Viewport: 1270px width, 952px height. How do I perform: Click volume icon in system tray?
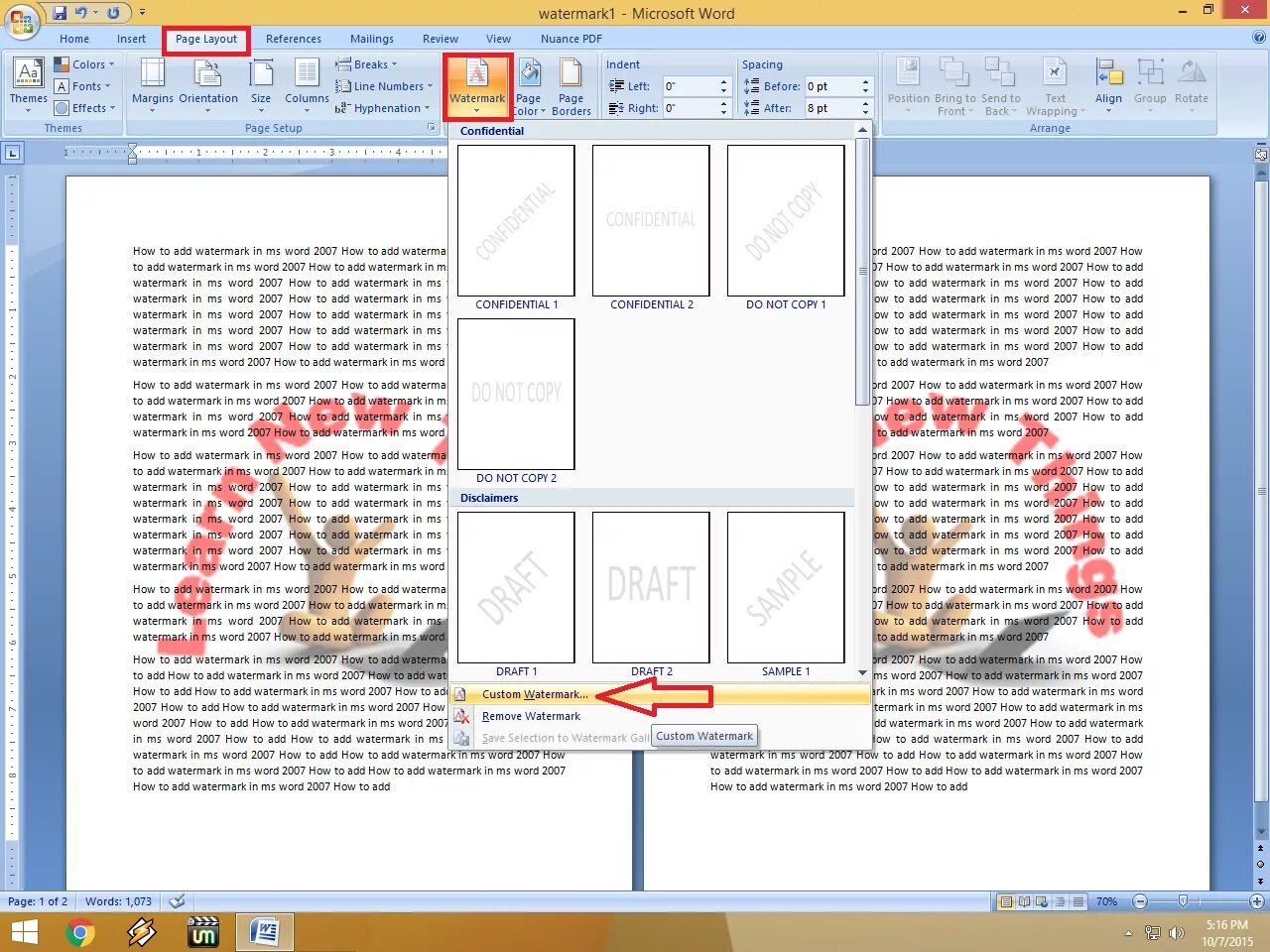[x=1176, y=933]
